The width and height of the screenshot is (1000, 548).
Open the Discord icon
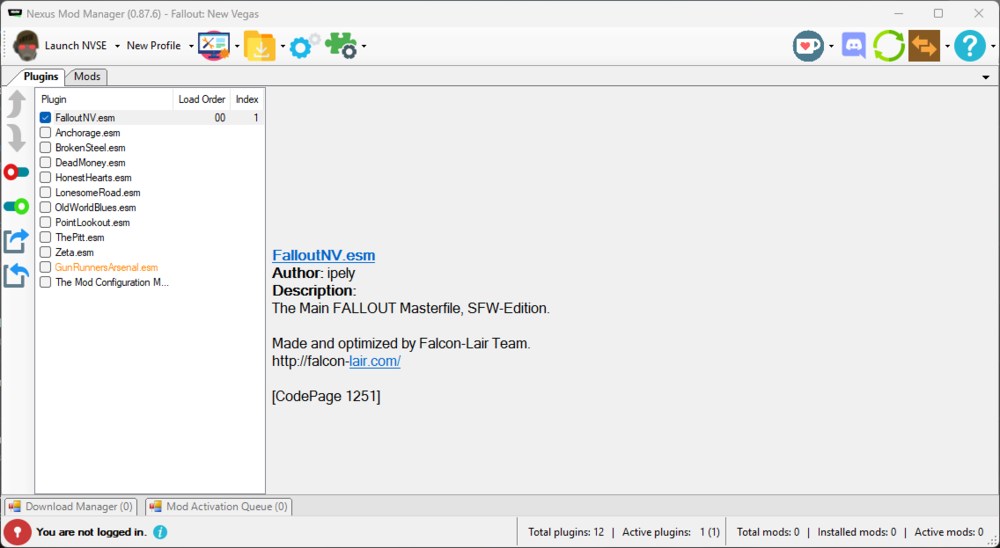[x=853, y=46]
